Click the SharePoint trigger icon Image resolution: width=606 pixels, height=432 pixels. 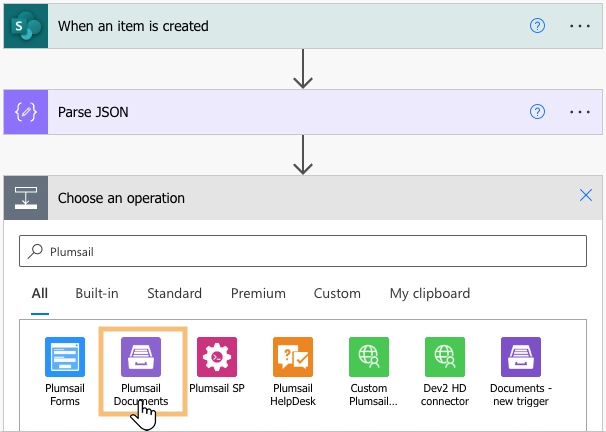tap(25, 26)
